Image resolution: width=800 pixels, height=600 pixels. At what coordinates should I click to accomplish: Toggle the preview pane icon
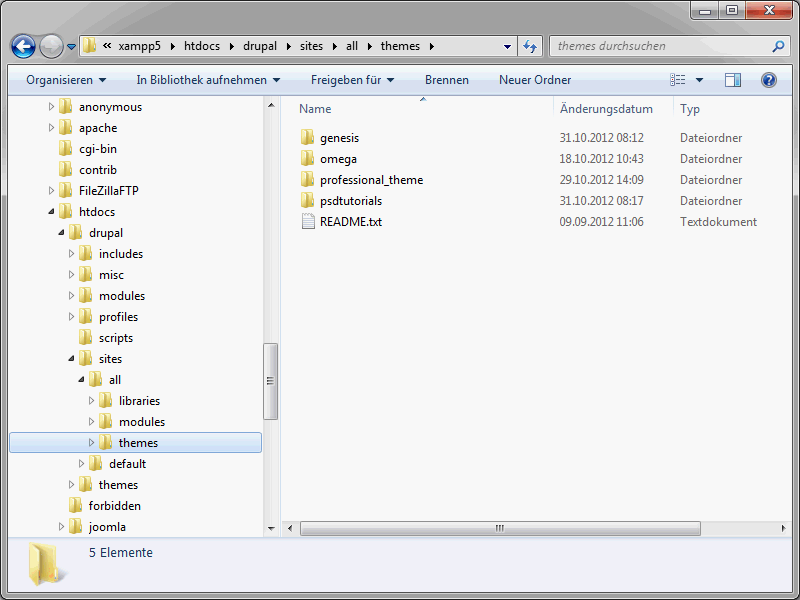(x=733, y=80)
